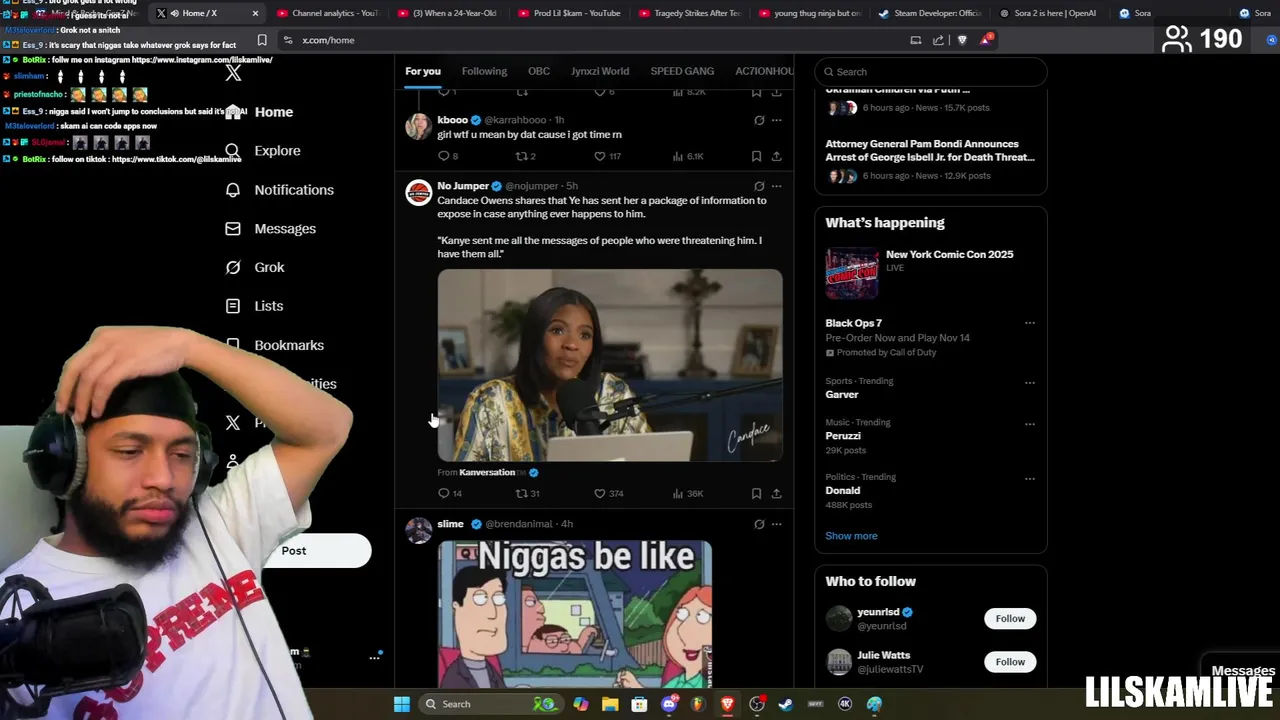Repost kbooo's post
This screenshot has height=720, width=1280.
point(521,156)
